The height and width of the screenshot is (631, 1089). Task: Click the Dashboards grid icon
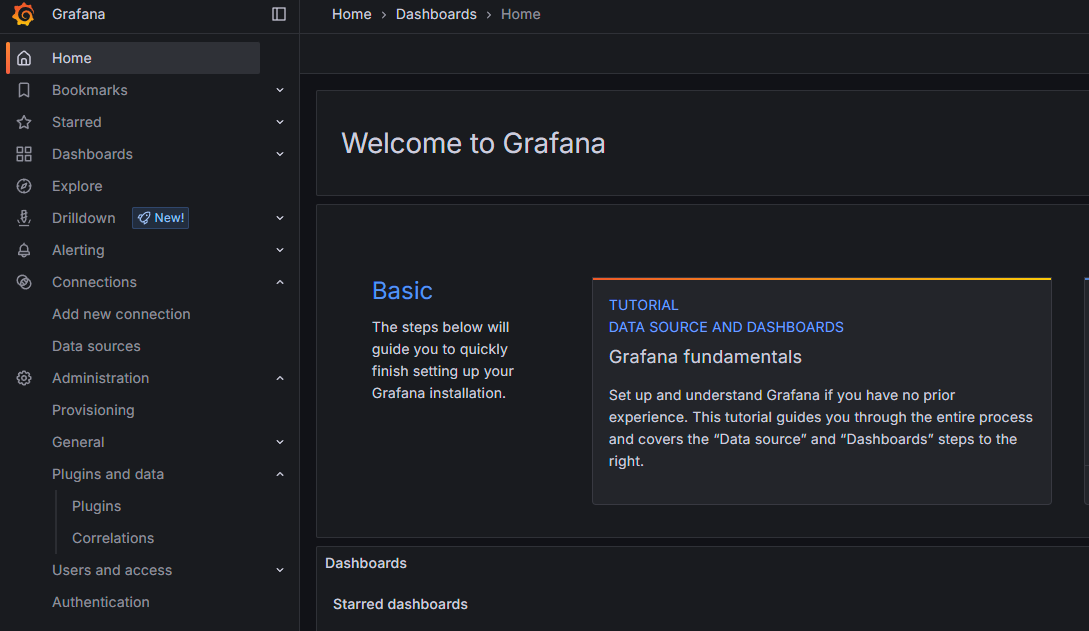tap(24, 154)
